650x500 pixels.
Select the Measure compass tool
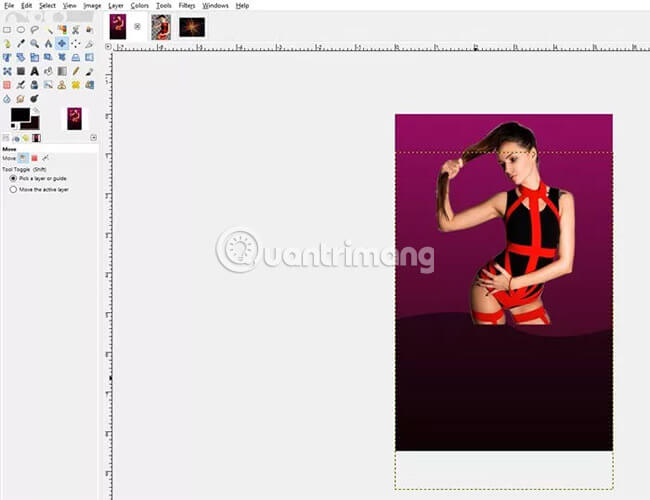[49, 44]
